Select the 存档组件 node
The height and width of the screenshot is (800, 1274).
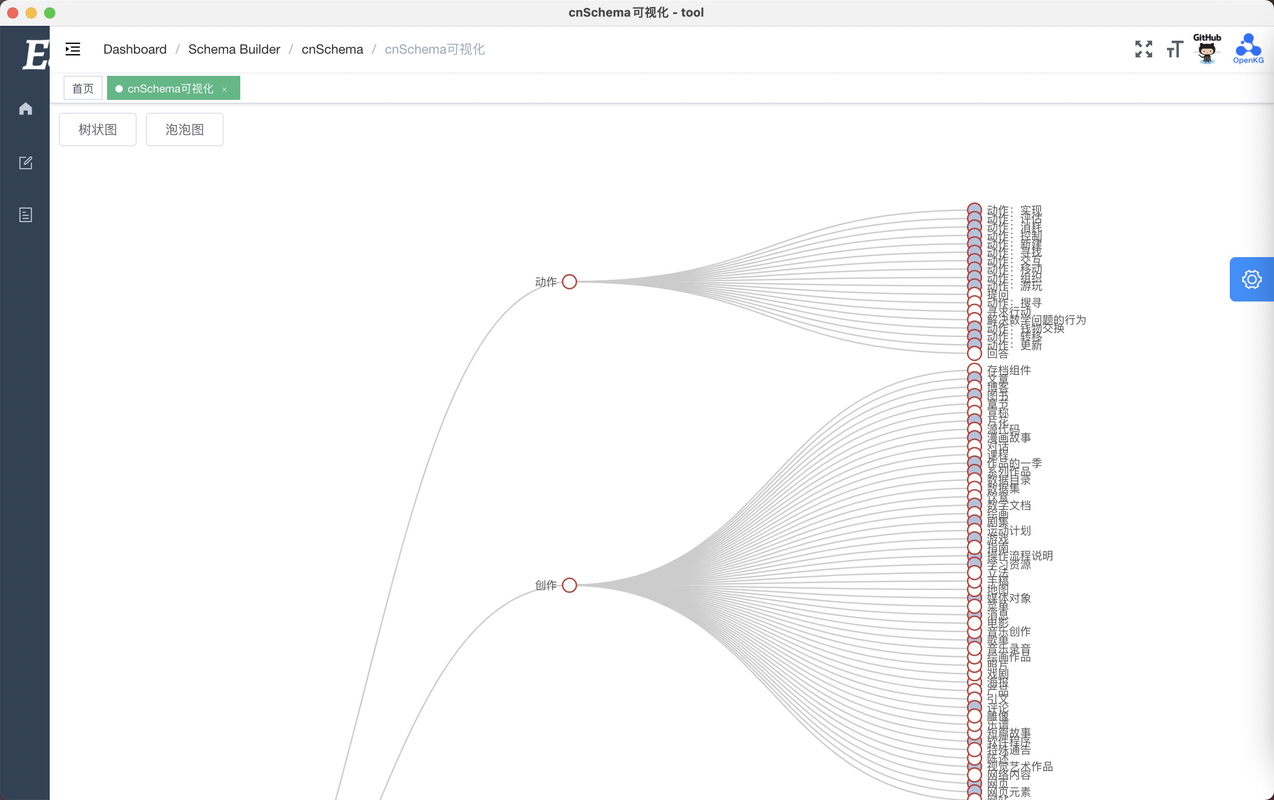point(974,370)
